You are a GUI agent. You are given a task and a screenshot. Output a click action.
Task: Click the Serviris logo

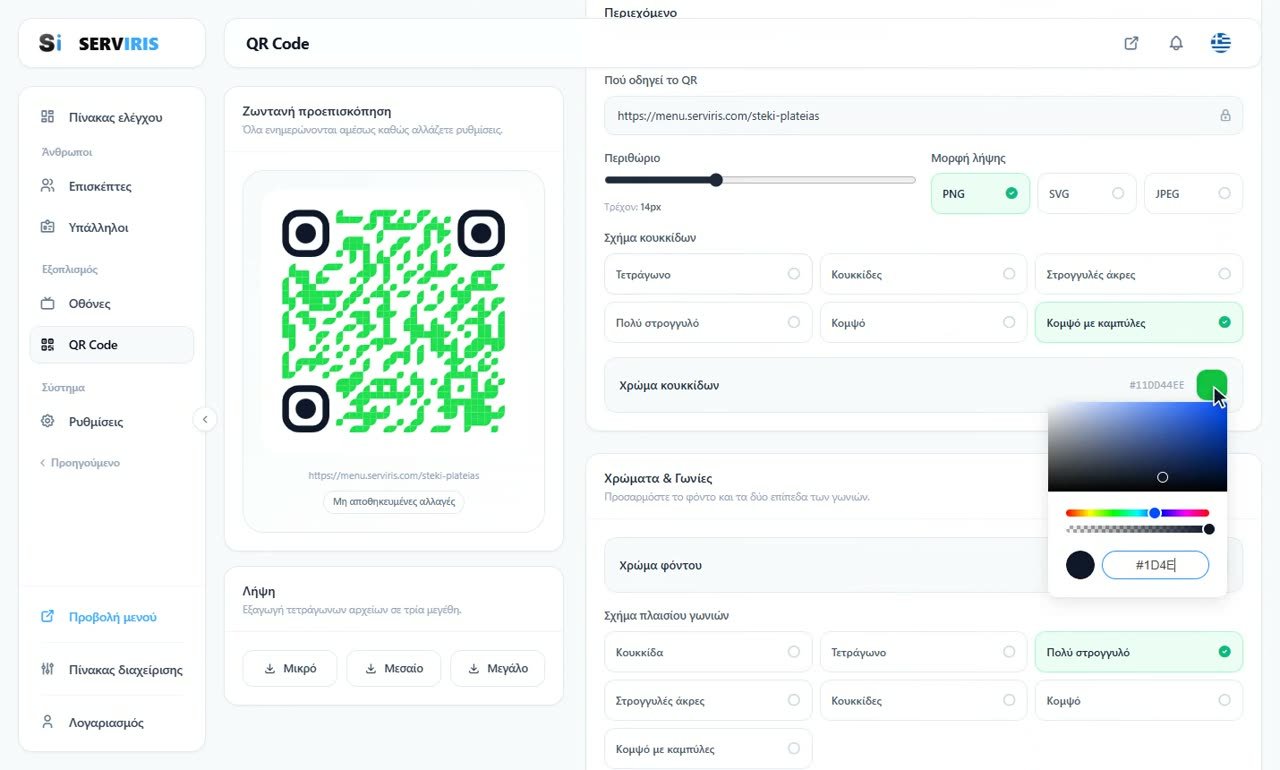pos(98,43)
